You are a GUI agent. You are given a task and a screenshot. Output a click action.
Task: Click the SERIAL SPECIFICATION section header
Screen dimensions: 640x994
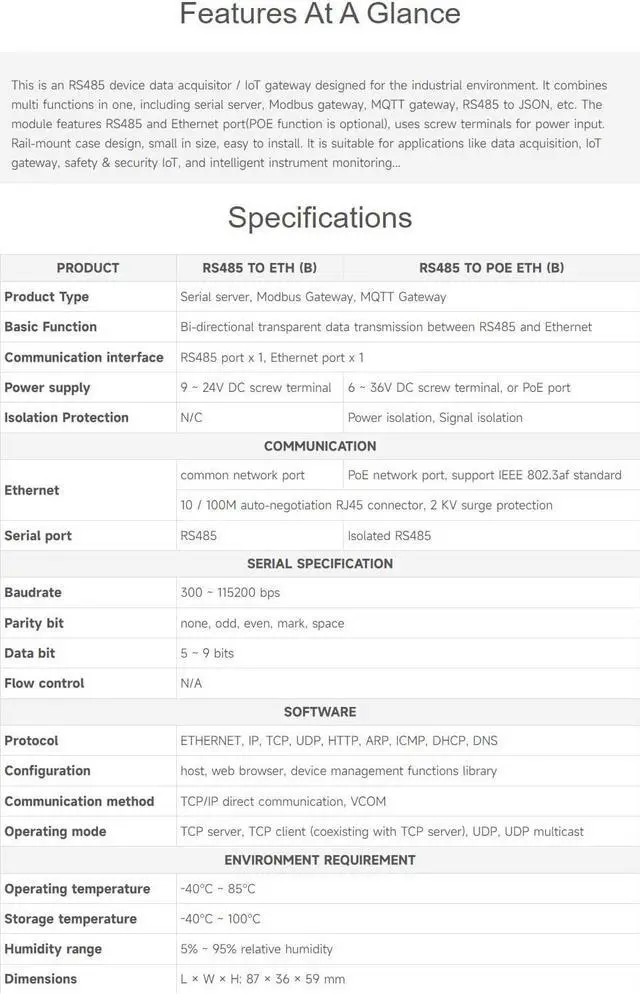tap(320, 564)
